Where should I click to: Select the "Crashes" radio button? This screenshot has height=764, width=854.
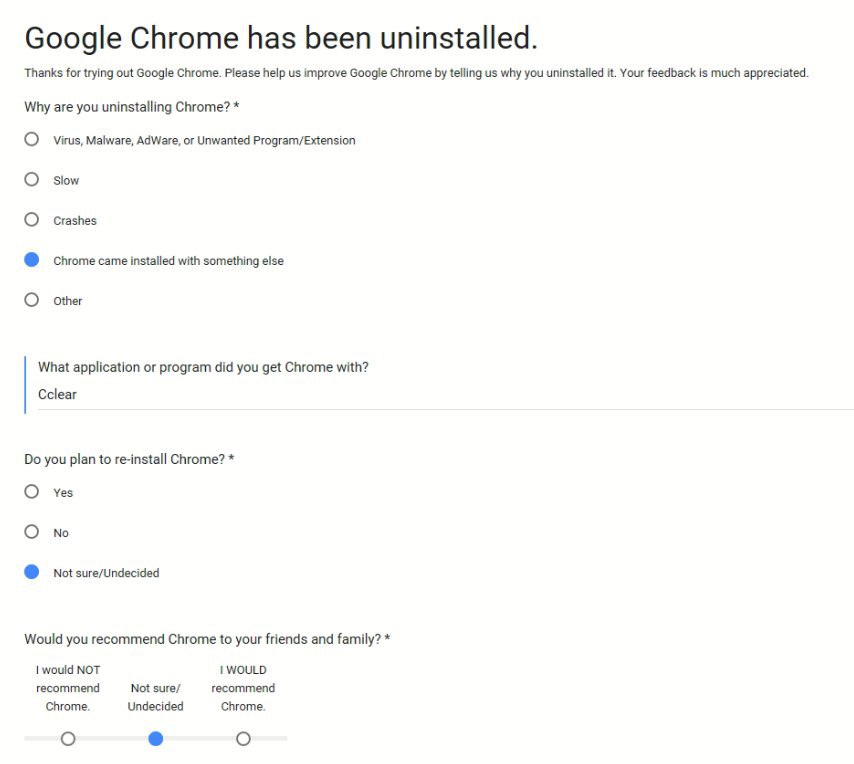tap(32, 220)
